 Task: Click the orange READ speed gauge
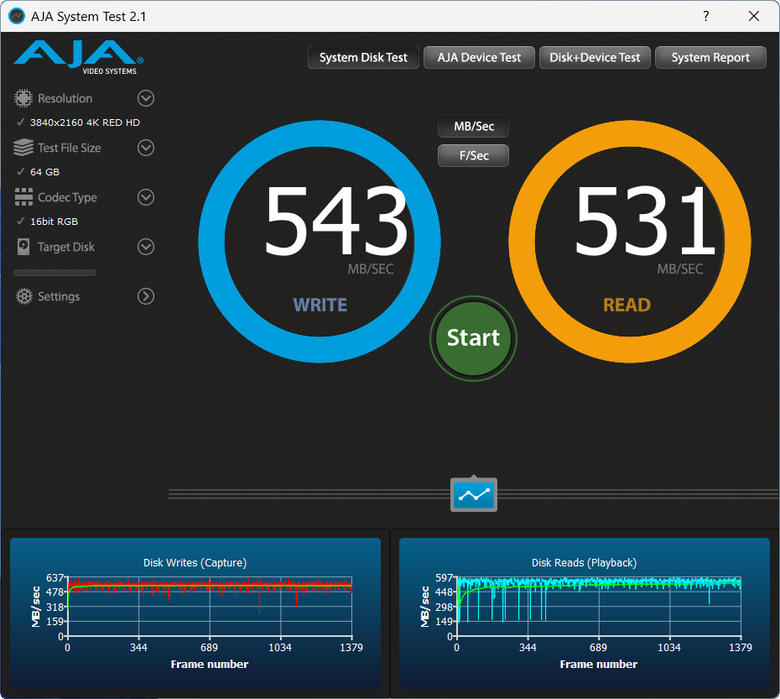pos(630,241)
